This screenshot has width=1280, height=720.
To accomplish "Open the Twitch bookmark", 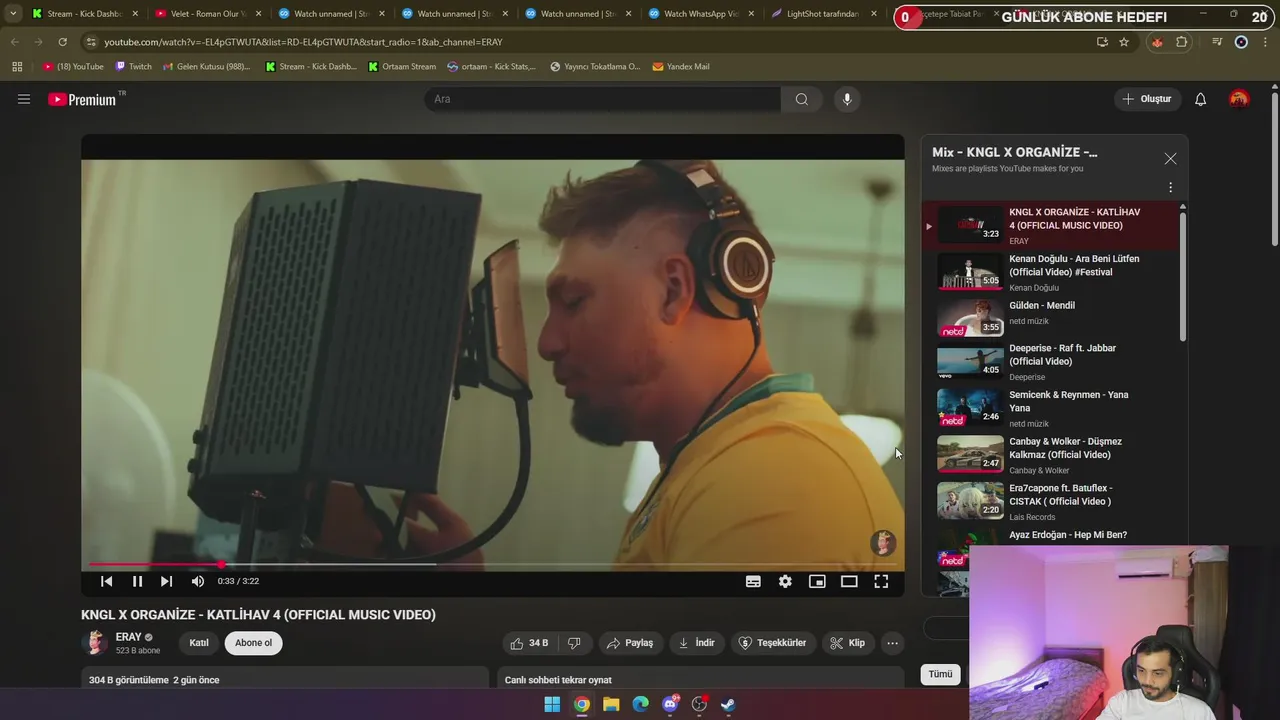I will (x=134, y=66).
